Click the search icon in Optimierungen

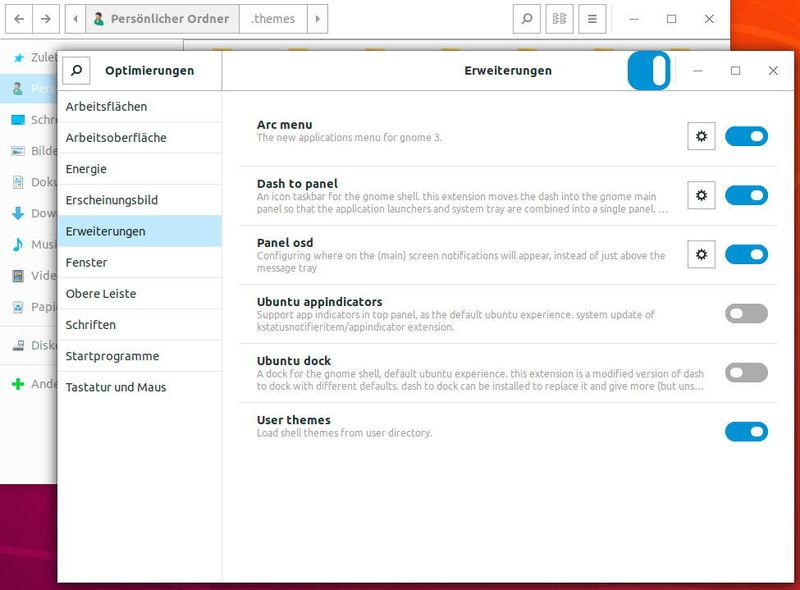tap(77, 71)
